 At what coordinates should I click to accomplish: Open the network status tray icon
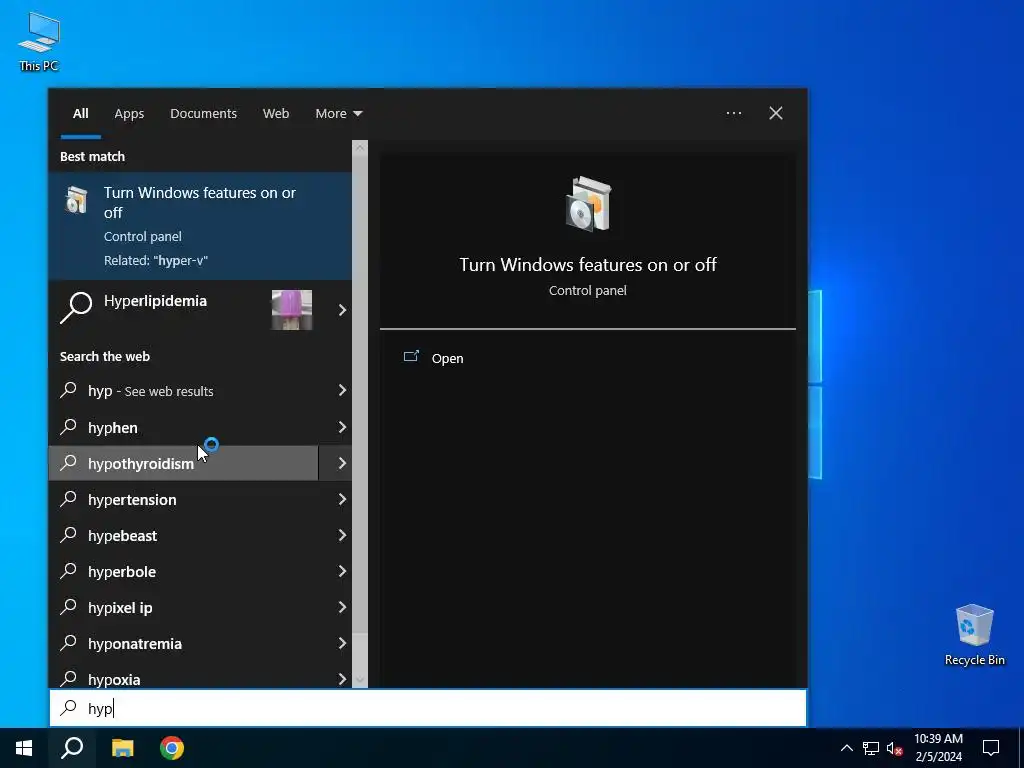(871, 748)
